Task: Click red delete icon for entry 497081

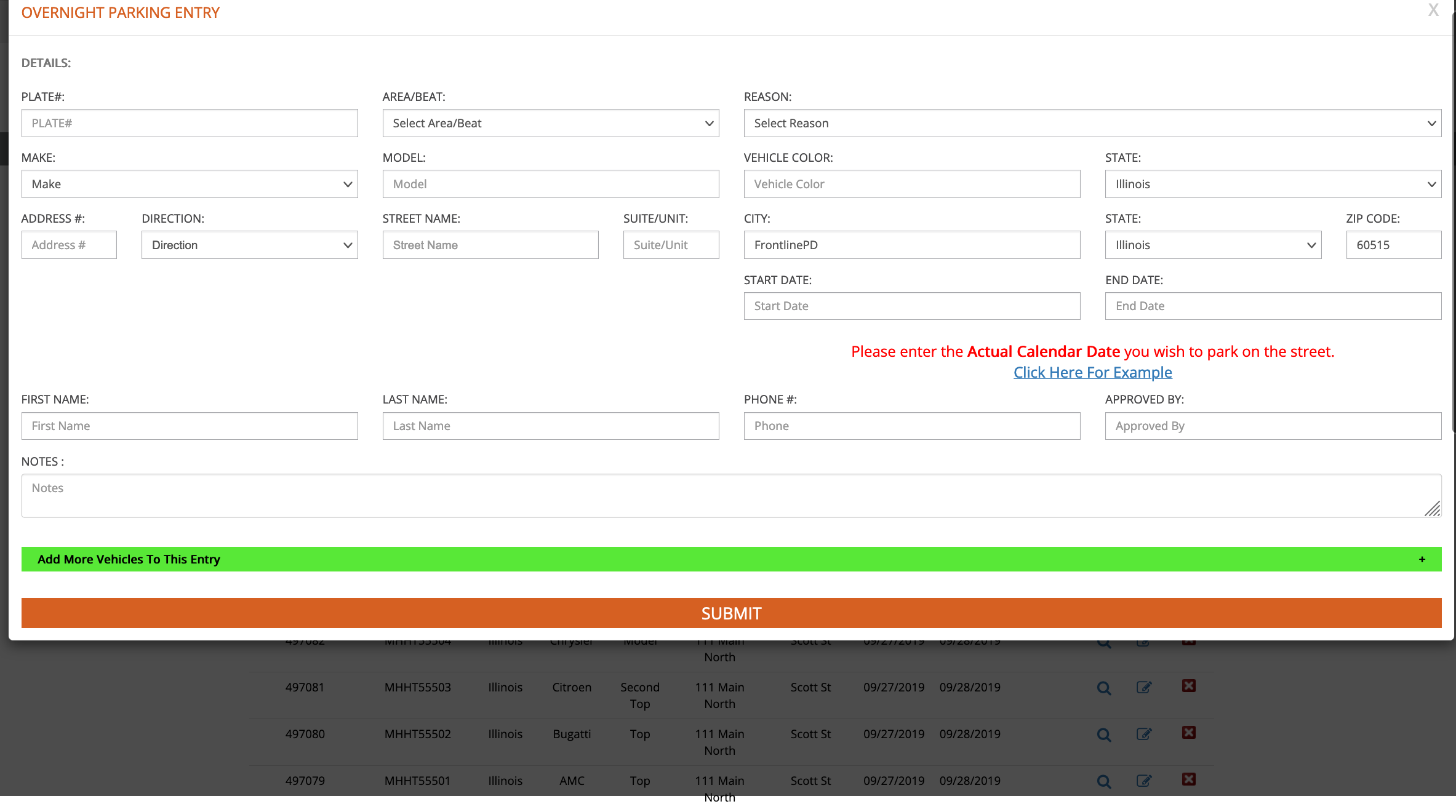Action: point(1188,686)
